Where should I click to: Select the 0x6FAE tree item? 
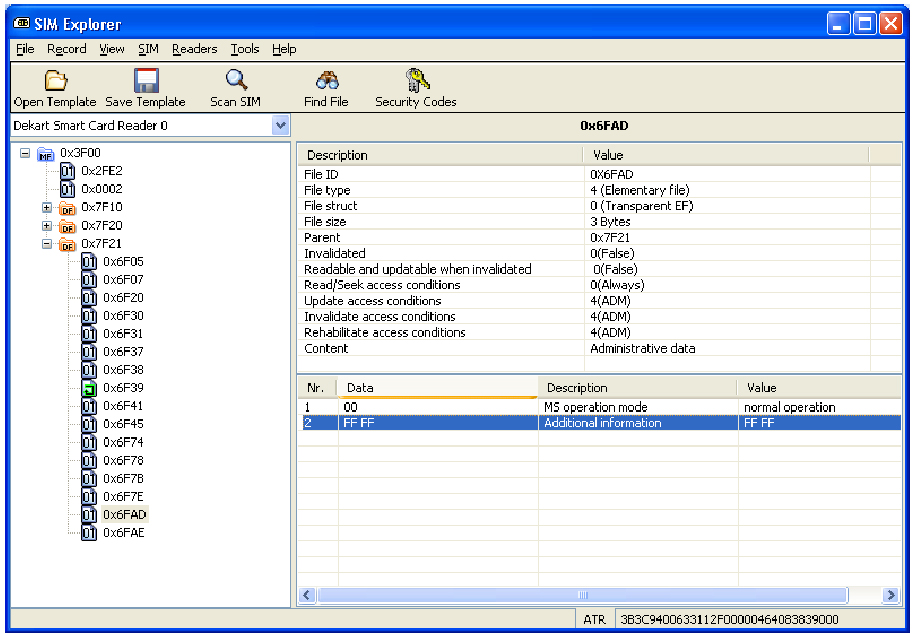(x=124, y=533)
